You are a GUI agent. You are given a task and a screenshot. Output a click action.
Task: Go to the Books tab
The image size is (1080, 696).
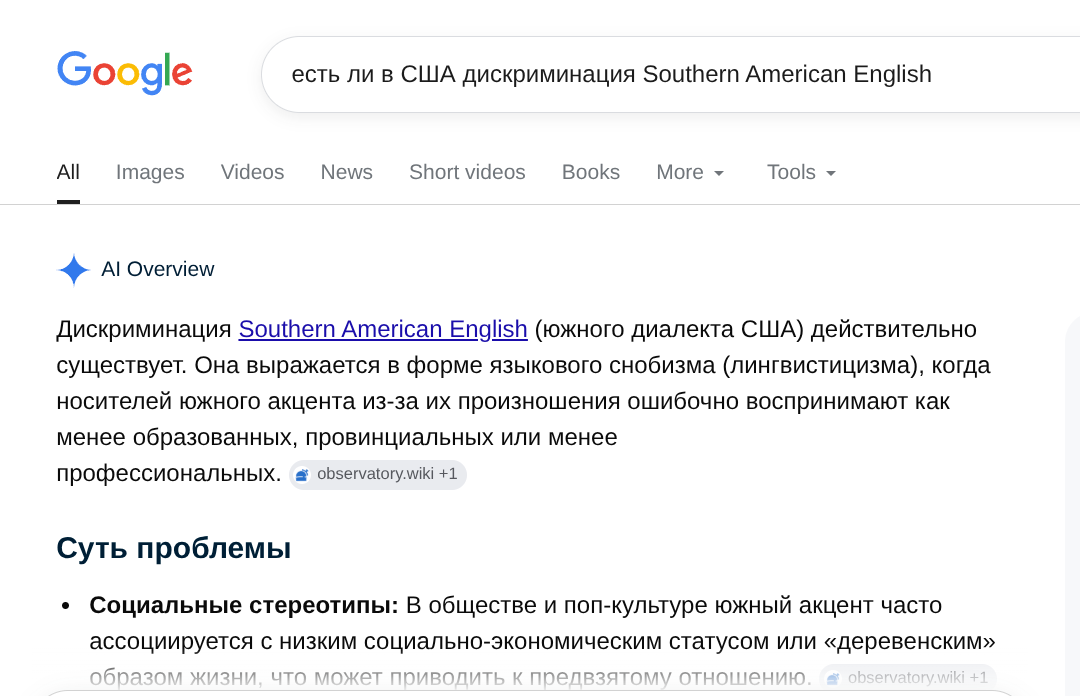591,172
